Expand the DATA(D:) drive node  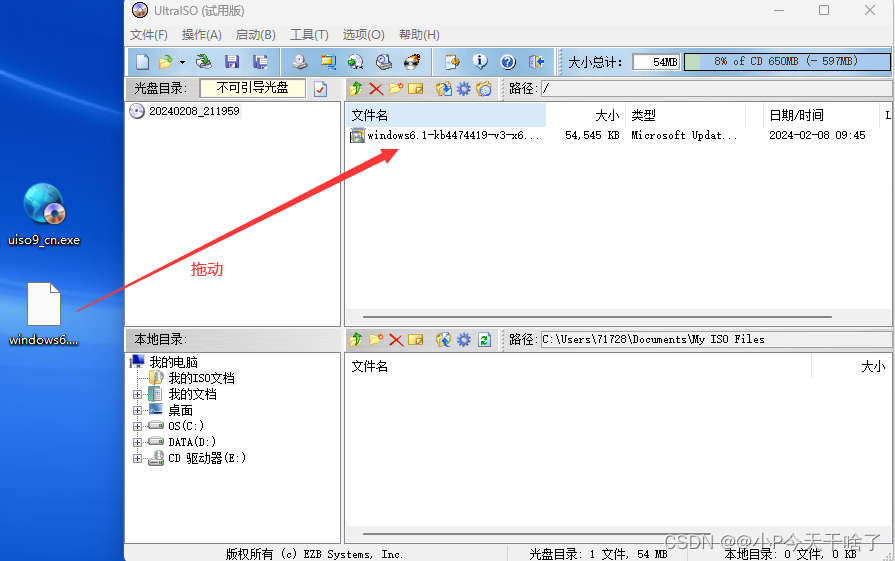tap(137, 442)
